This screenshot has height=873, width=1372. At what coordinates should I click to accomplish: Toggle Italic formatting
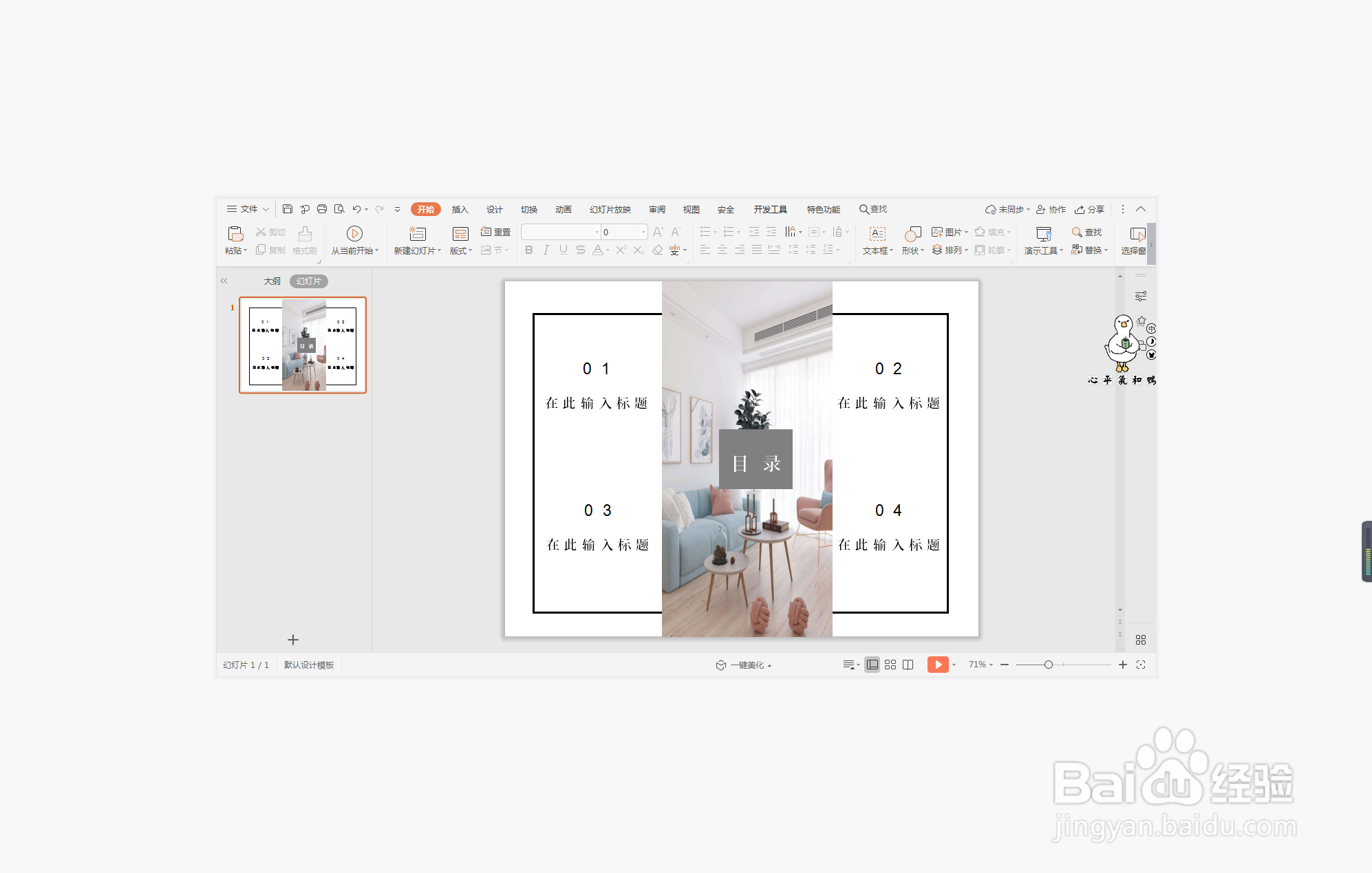pos(546,250)
